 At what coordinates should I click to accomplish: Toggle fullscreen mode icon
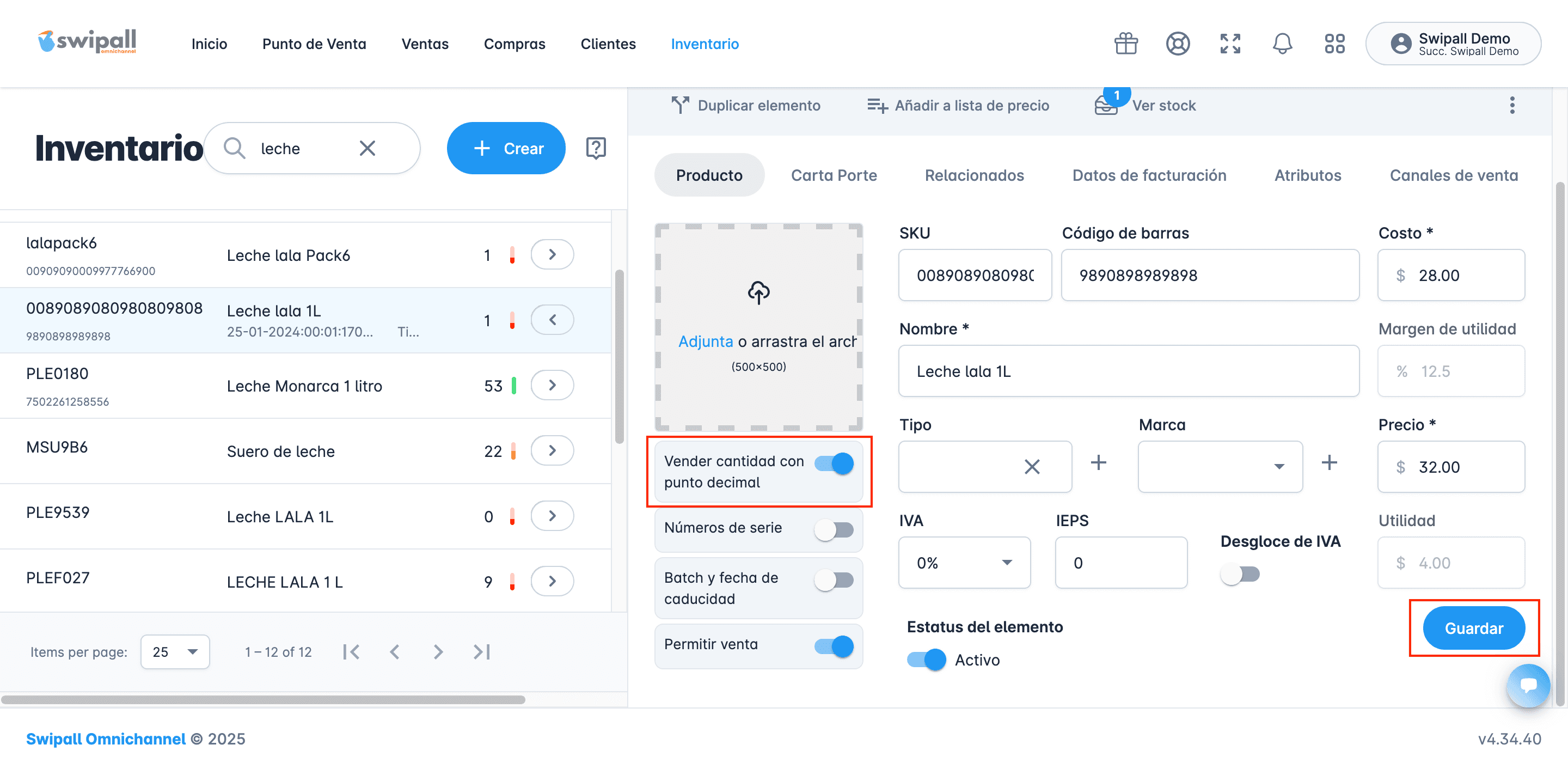tap(1229, 44)
